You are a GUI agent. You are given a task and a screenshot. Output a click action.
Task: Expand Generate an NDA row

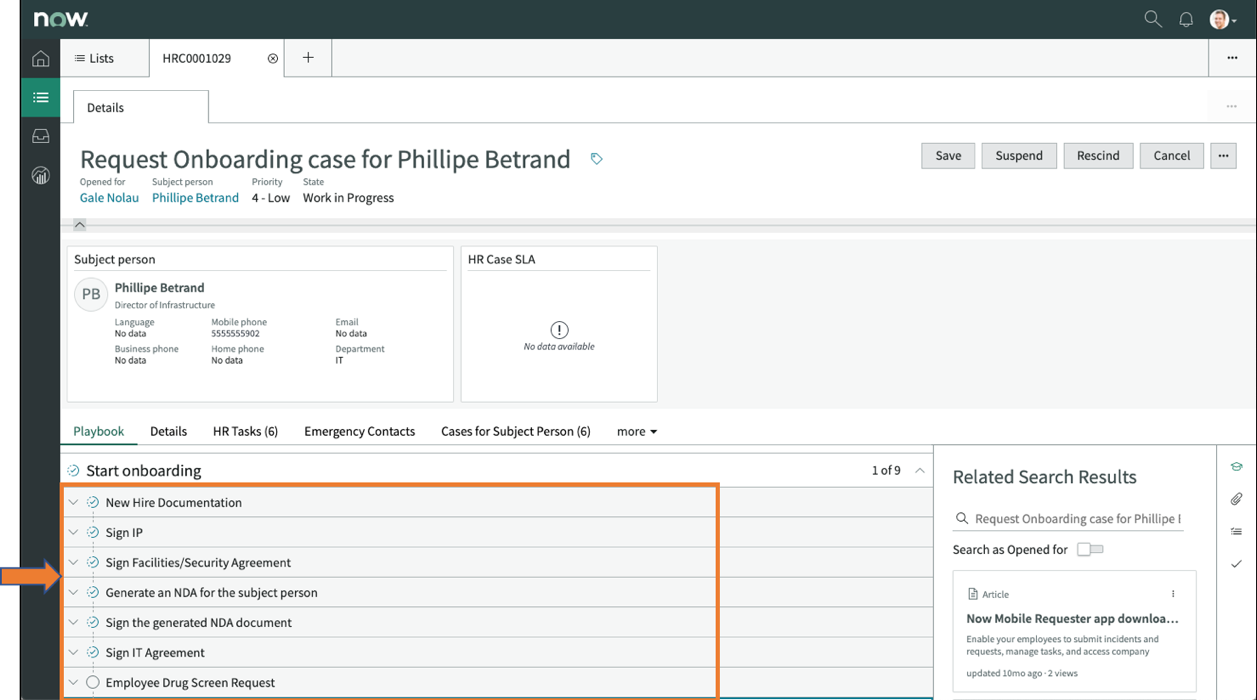[x=73, y=592]
